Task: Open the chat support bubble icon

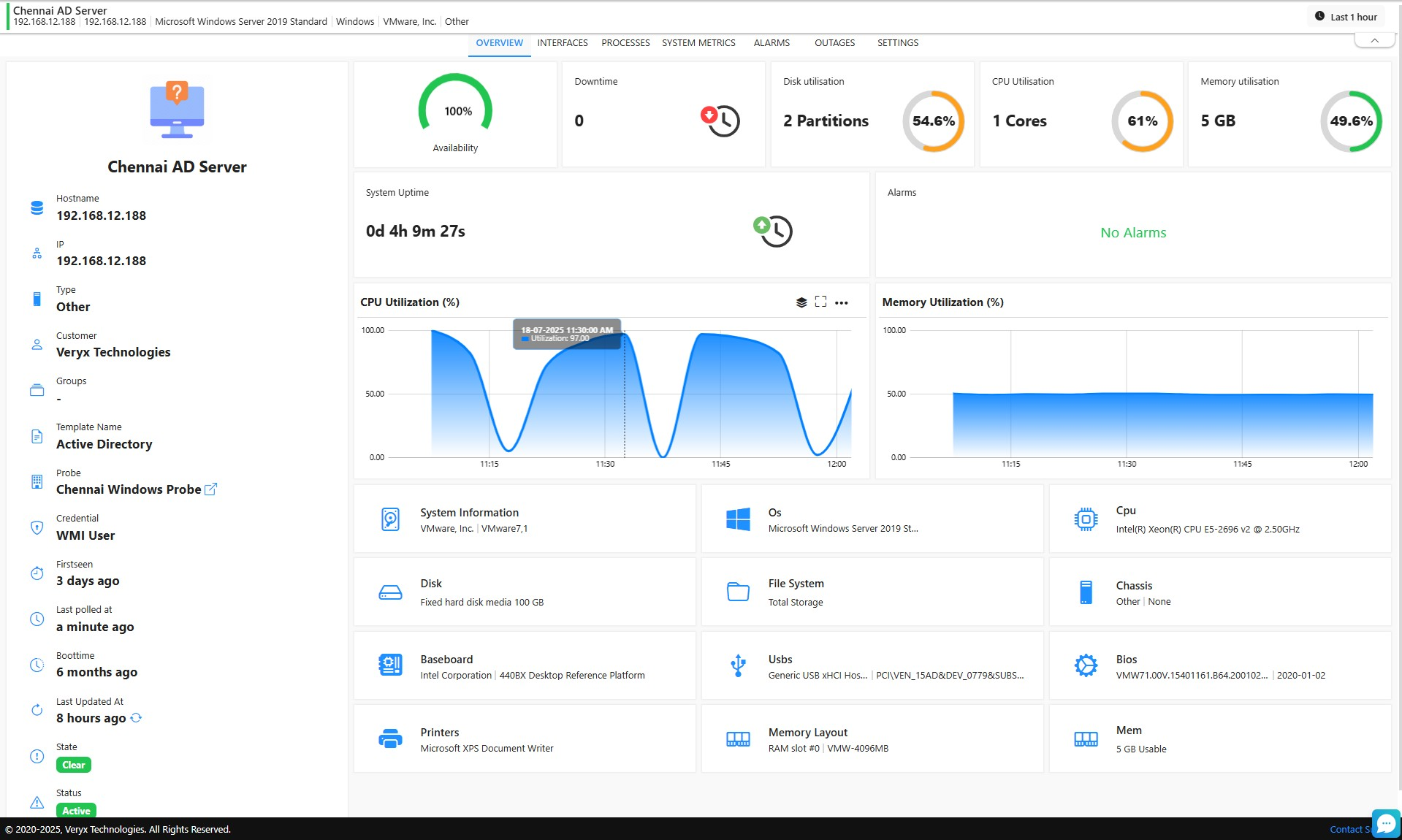Action: (1385, 823)
